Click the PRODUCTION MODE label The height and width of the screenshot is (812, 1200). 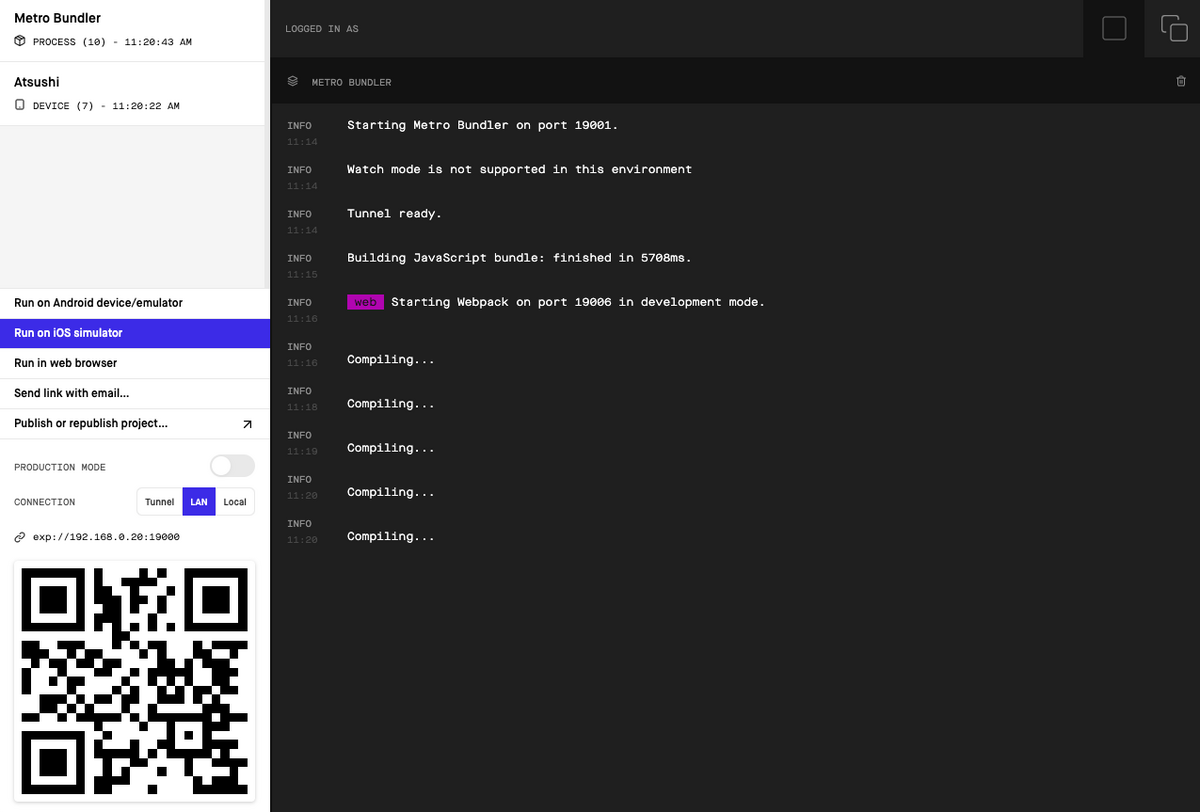coord(60,467)
